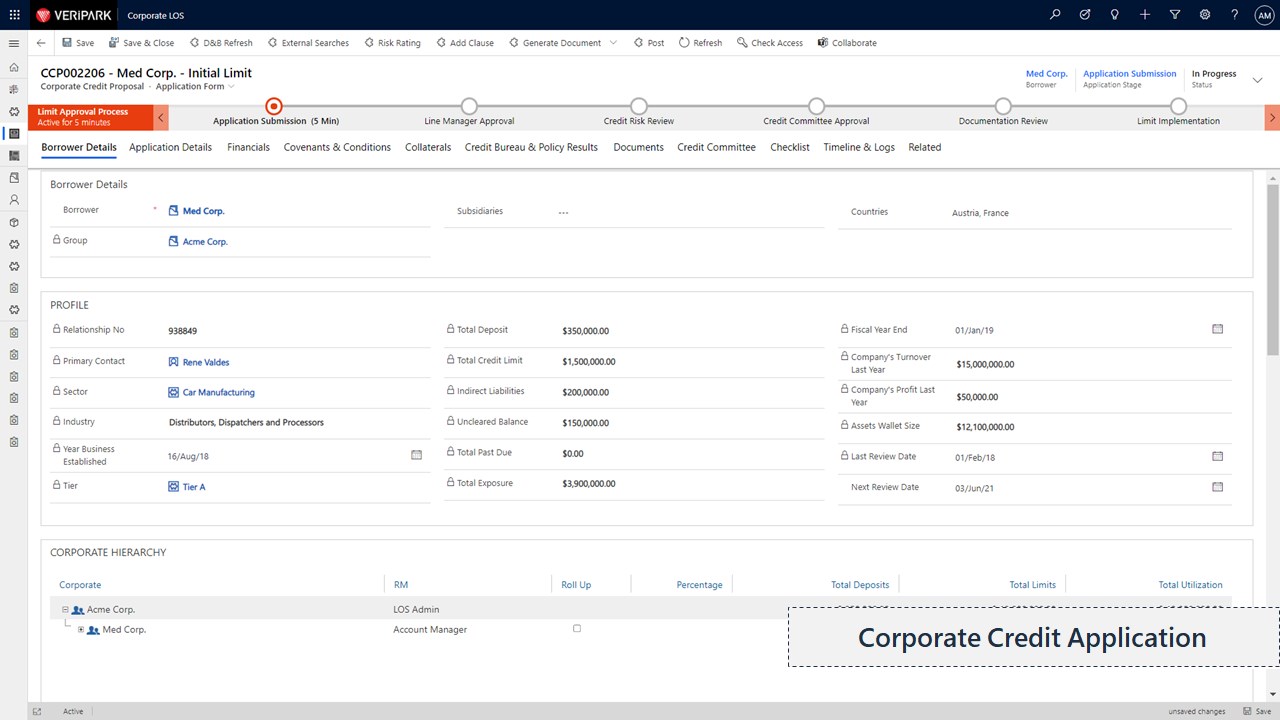Select the Application Submission stage circle
Image resolution: width=1280 pixels, height=720 pixels.
tap(274, 106)
